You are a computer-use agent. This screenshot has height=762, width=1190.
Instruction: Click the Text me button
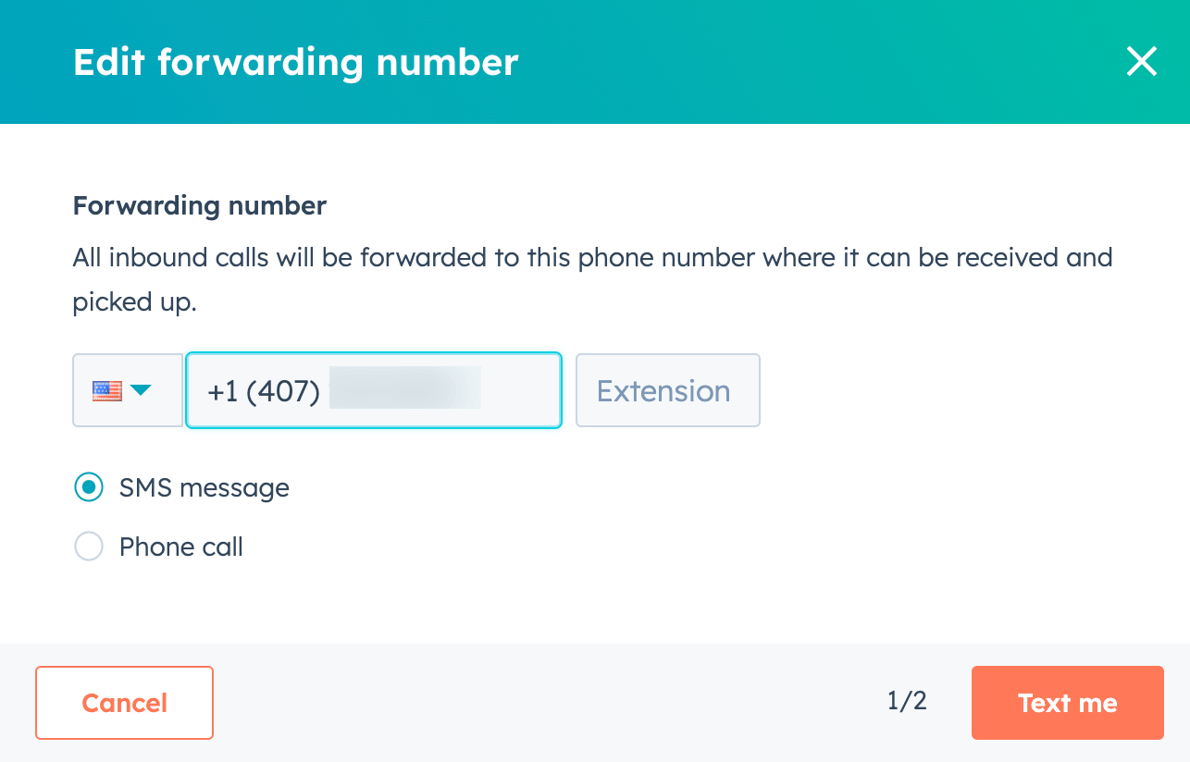(x=1067, y=702)
